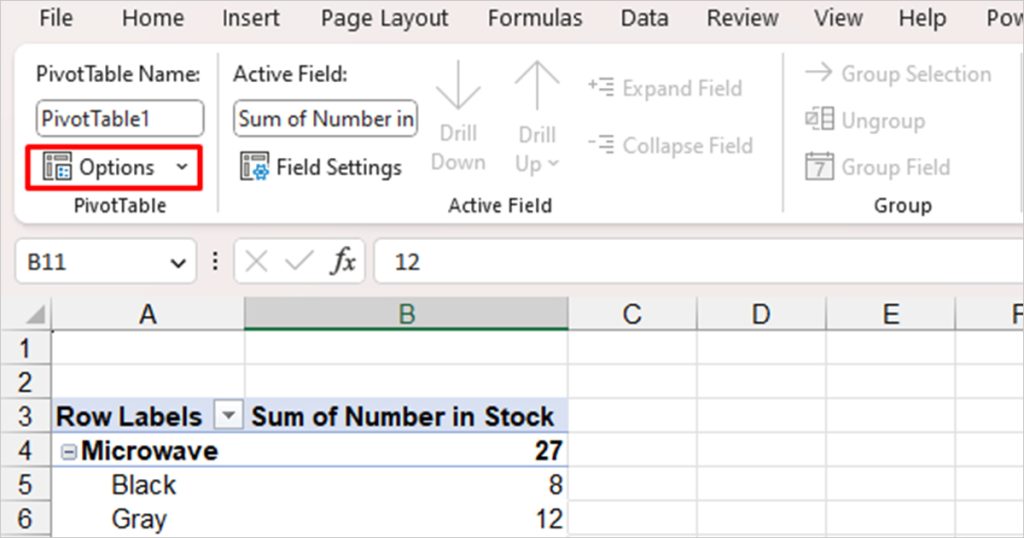The width and height of the screenshot is (1024, 538).
Task: Click the Select All corner triangle
Action: (x=35, y=314)
